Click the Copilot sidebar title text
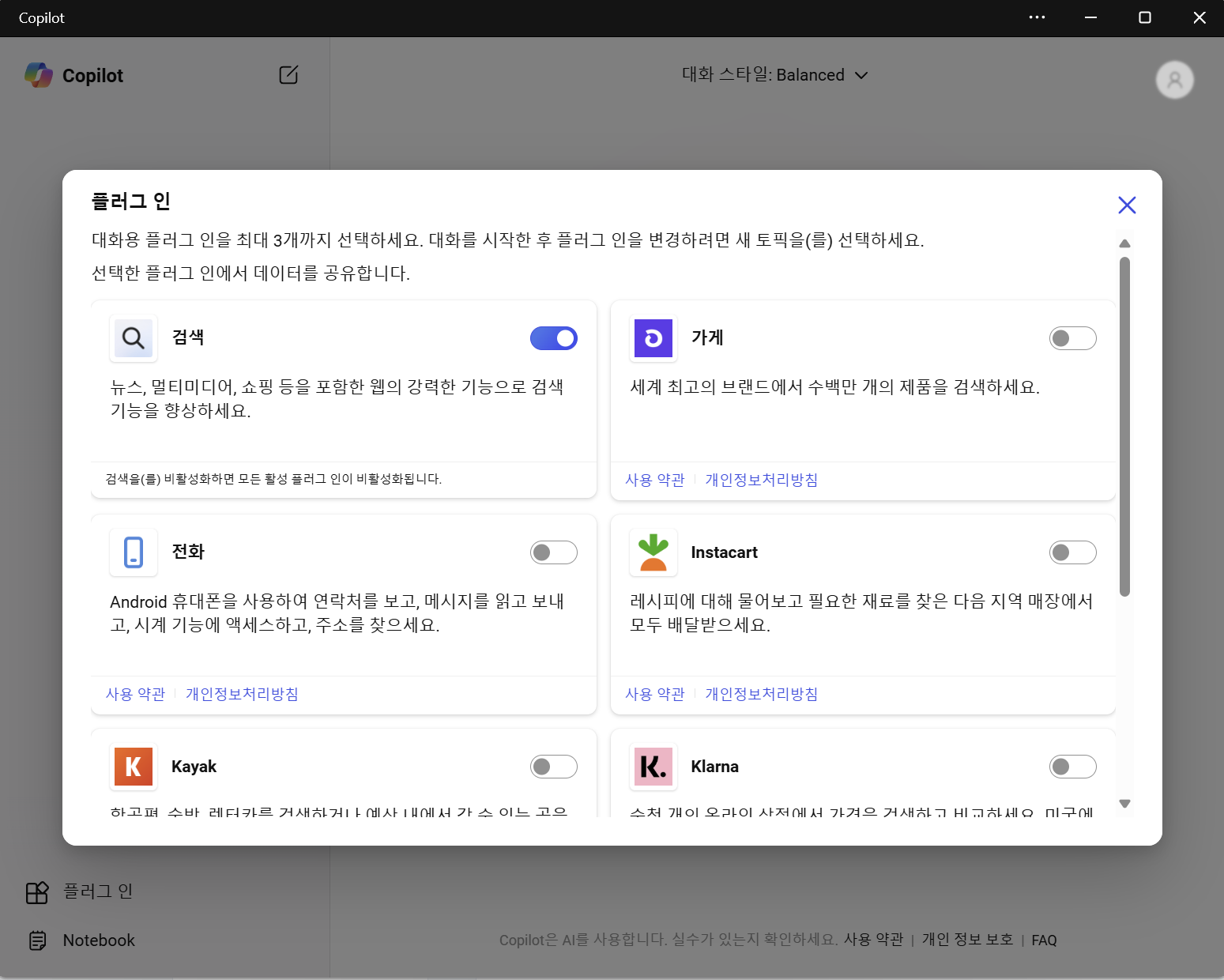This screenshot has height=980, width=1224. click(x=92, y=76)
